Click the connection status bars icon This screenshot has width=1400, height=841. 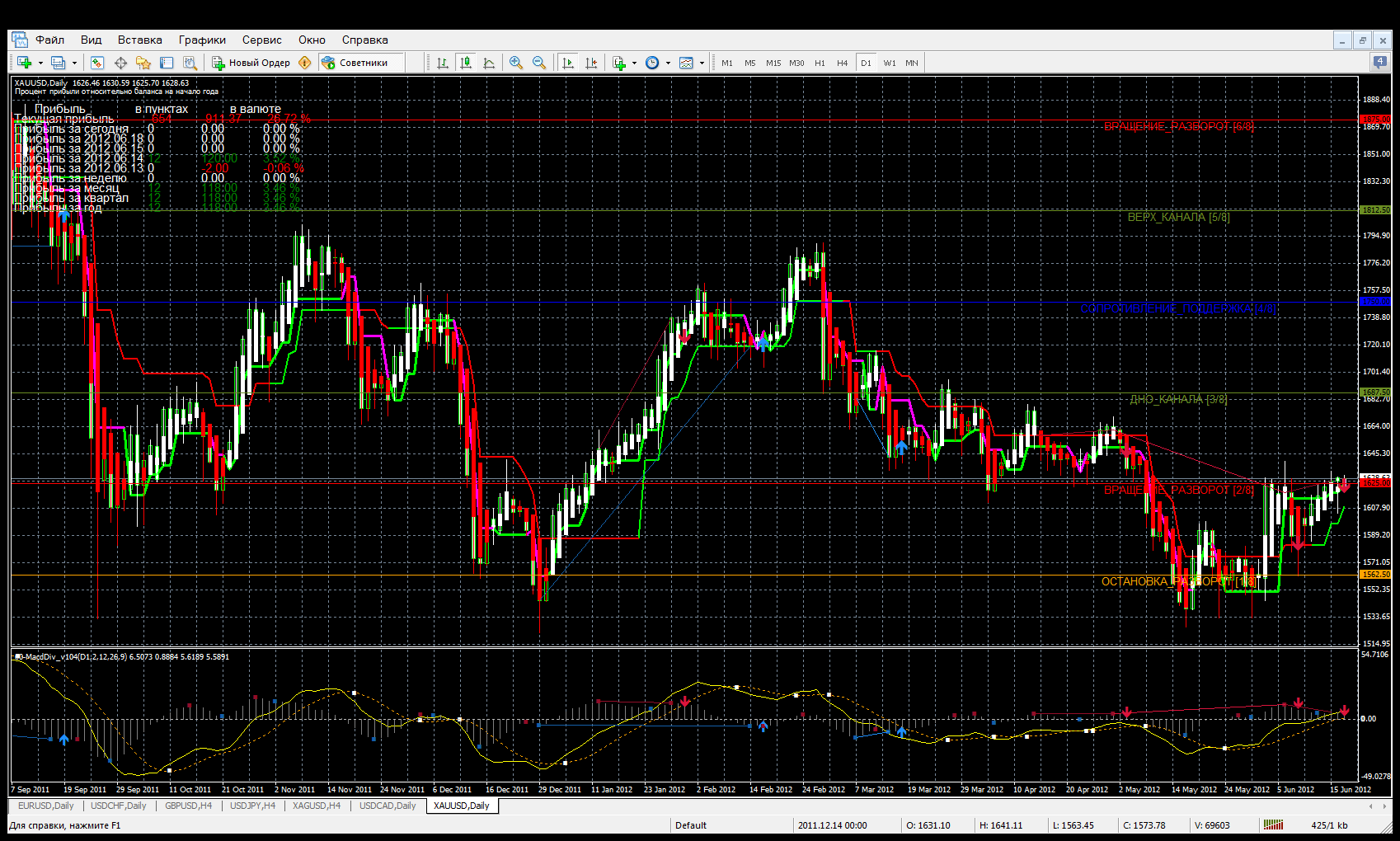(1273, 825)
